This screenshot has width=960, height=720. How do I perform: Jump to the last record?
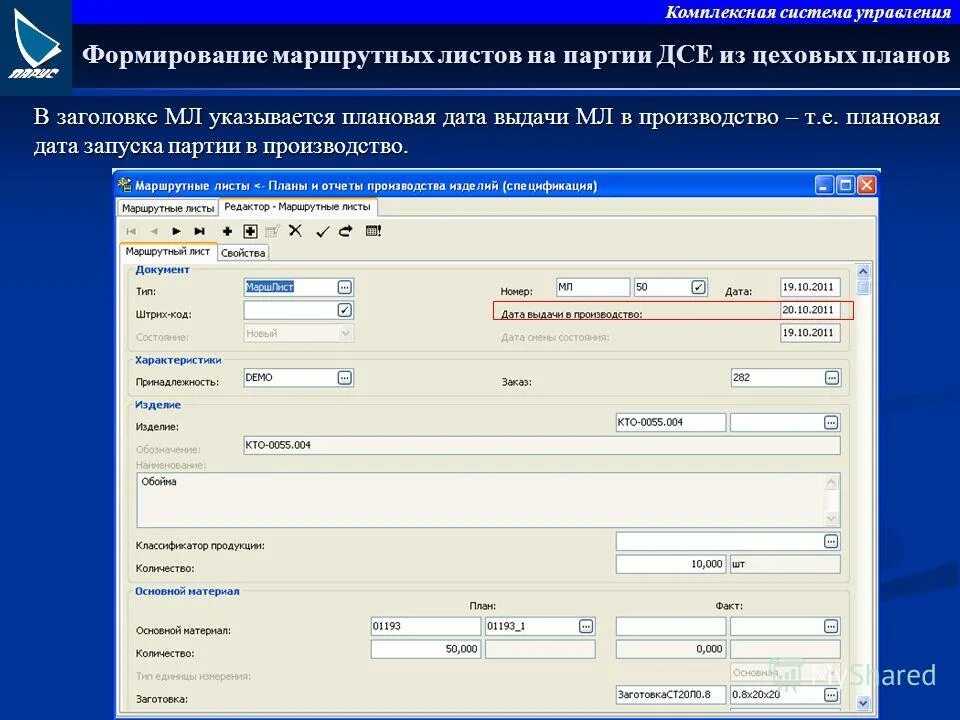(198, 230)
